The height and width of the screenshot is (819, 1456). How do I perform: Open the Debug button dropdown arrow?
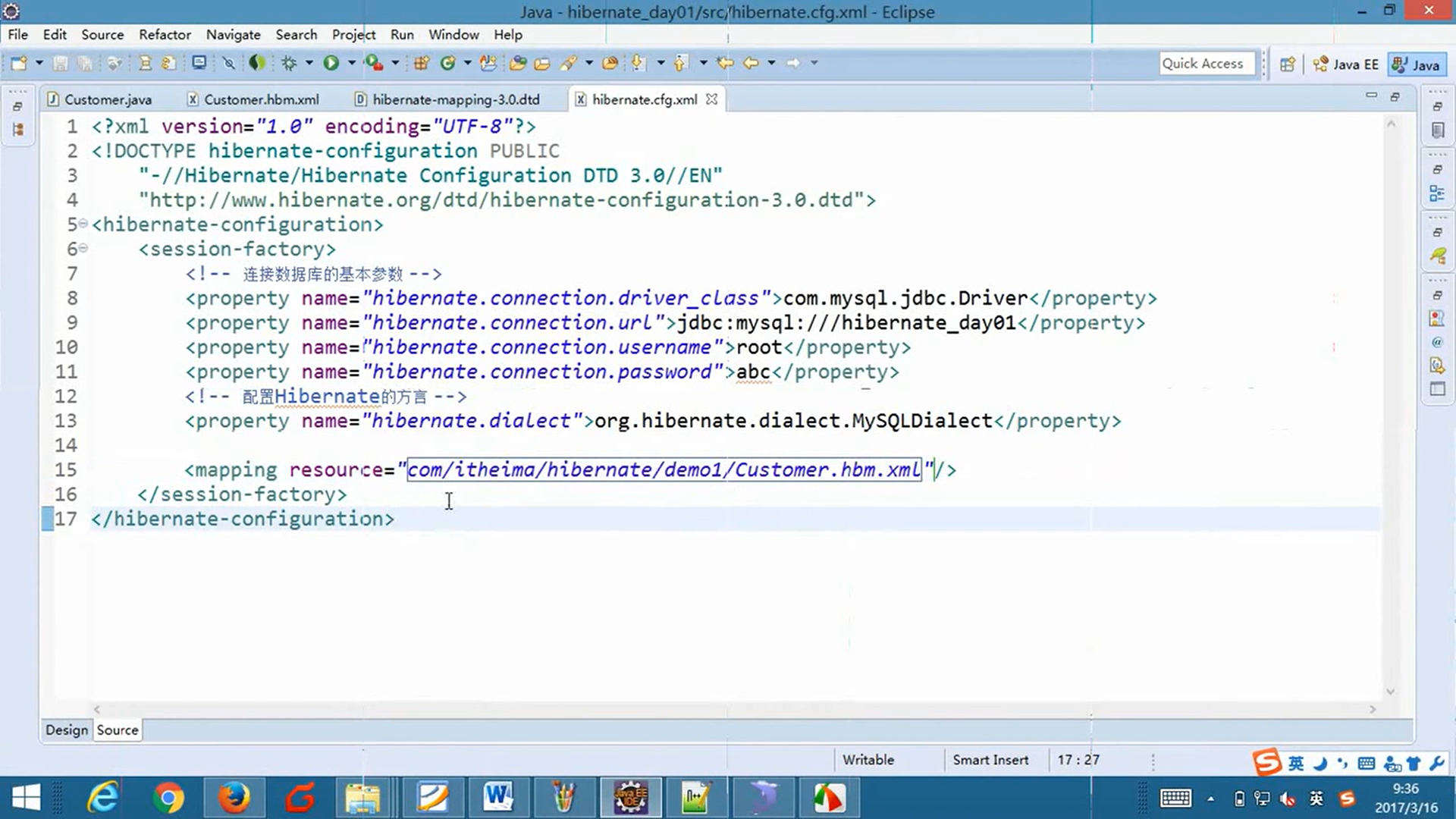(x=309, y=63)
